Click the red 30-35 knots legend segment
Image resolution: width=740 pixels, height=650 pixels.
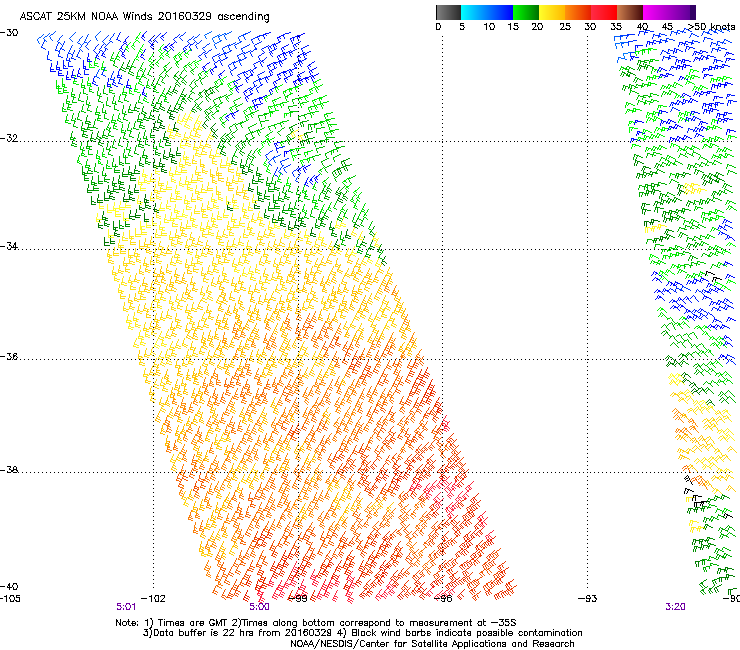point(604,12)
